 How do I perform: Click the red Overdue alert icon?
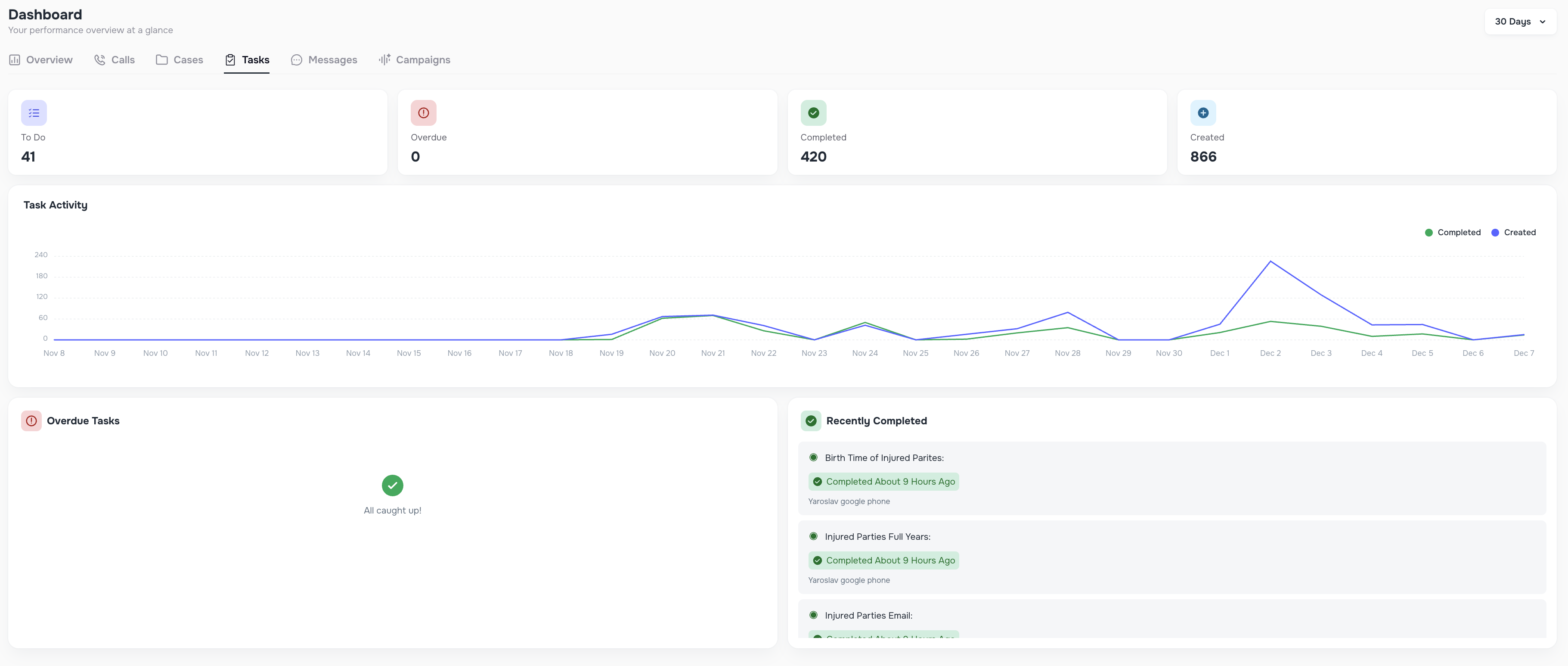424,113
